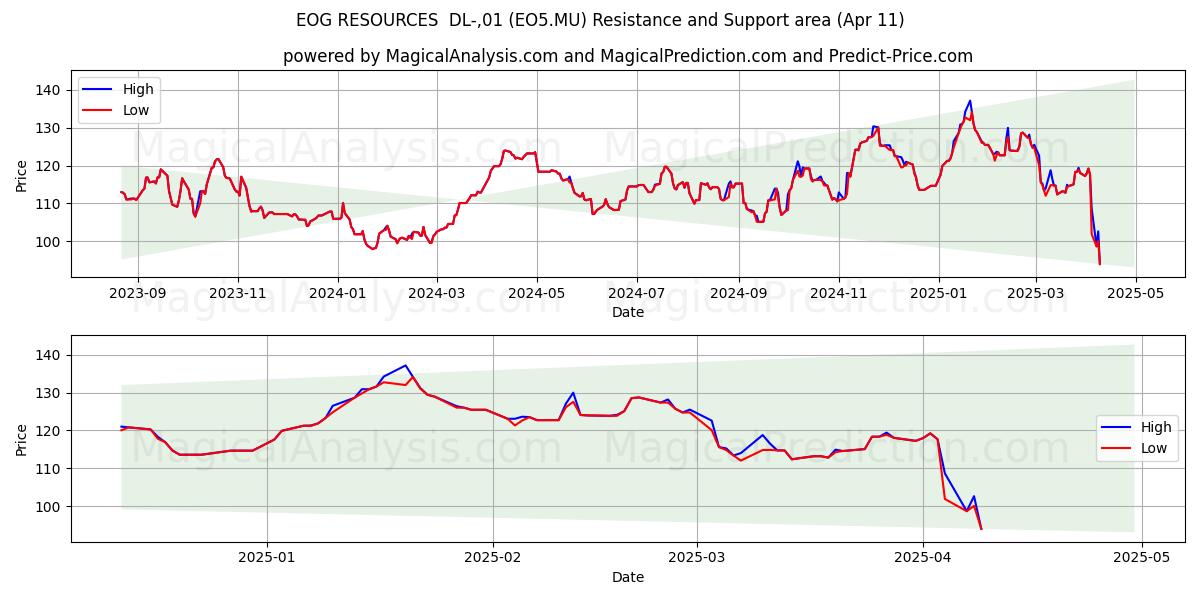The height and width of the screenshot is (600, 1200).
Task: Click the 'Date' axis label under bottom chart
Action: pos(628,578)
